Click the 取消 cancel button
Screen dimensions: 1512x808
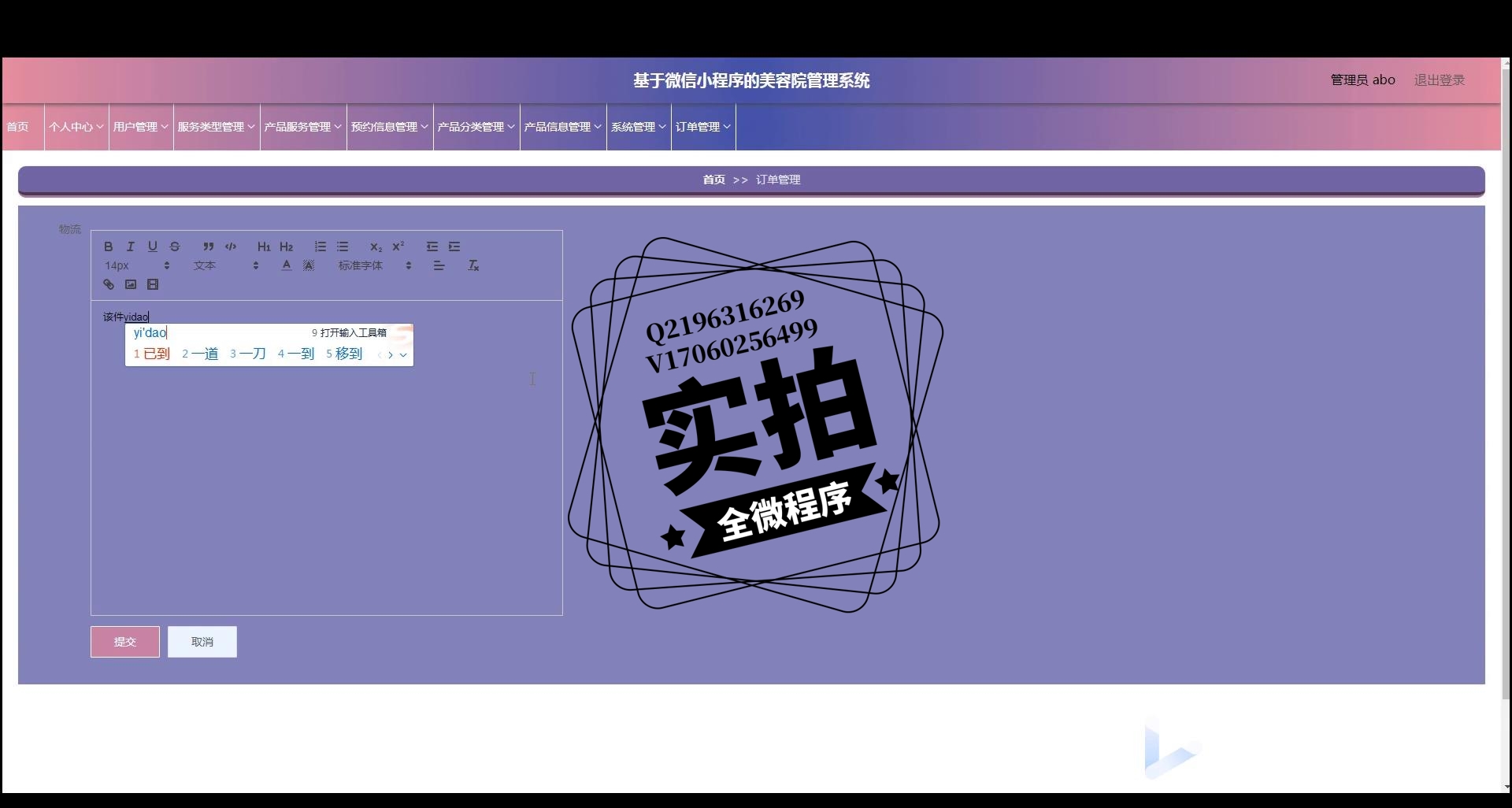(202, 642)
